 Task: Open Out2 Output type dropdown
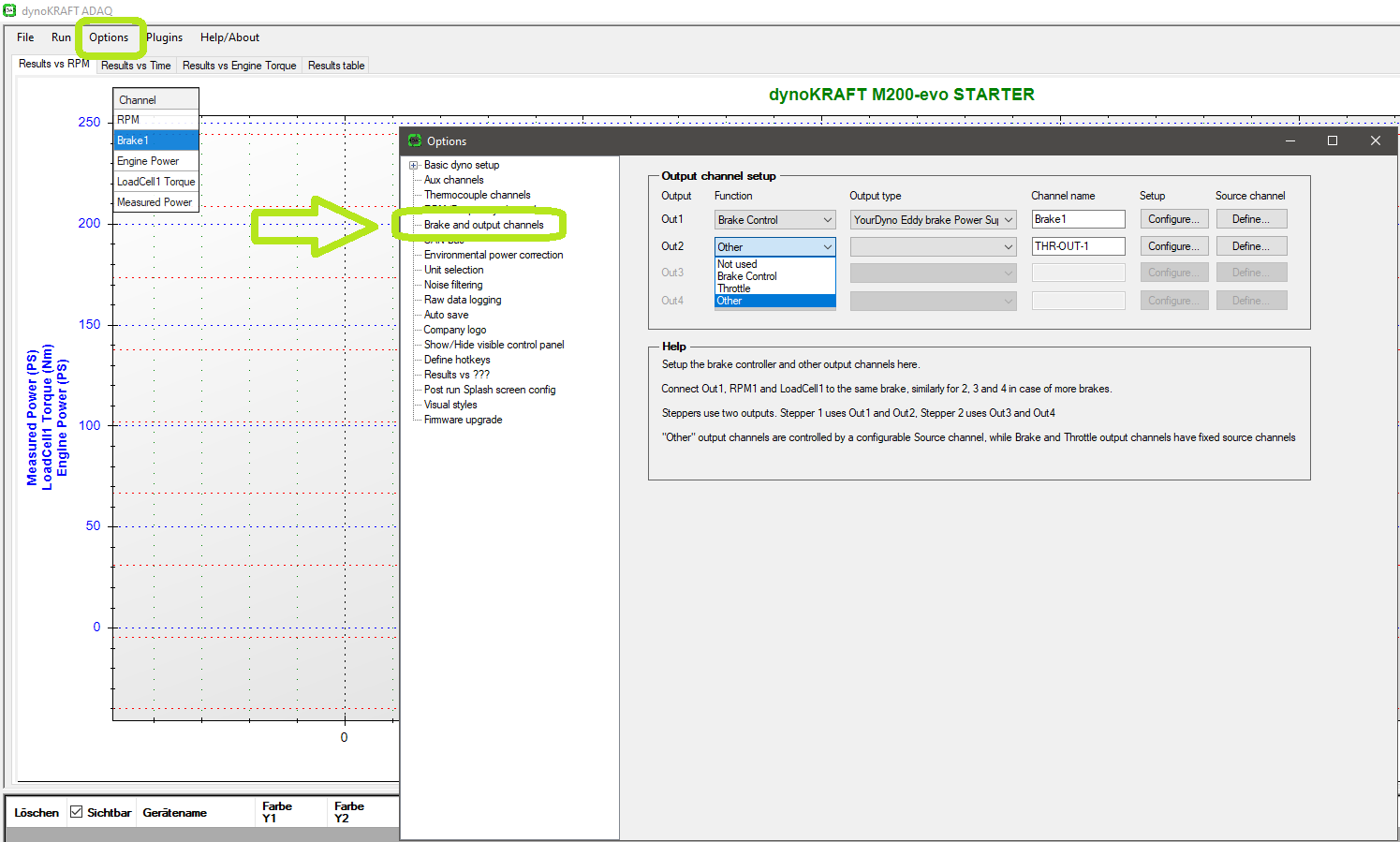click(933, 247)
